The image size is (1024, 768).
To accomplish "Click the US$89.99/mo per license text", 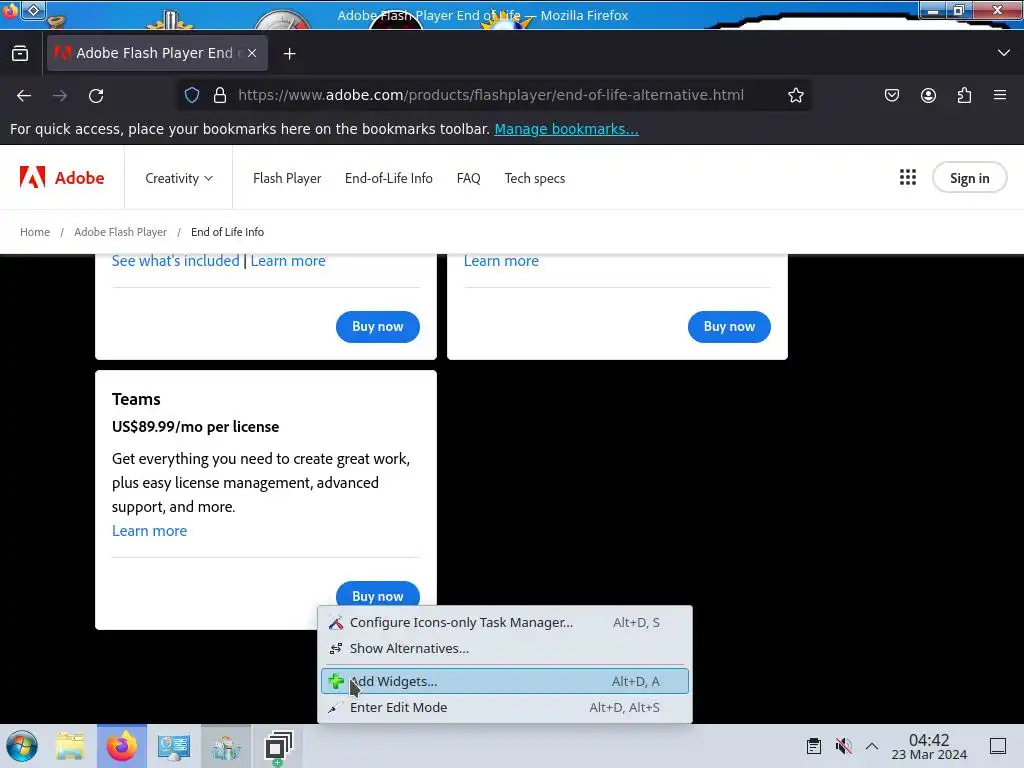I will pos(195,426).
